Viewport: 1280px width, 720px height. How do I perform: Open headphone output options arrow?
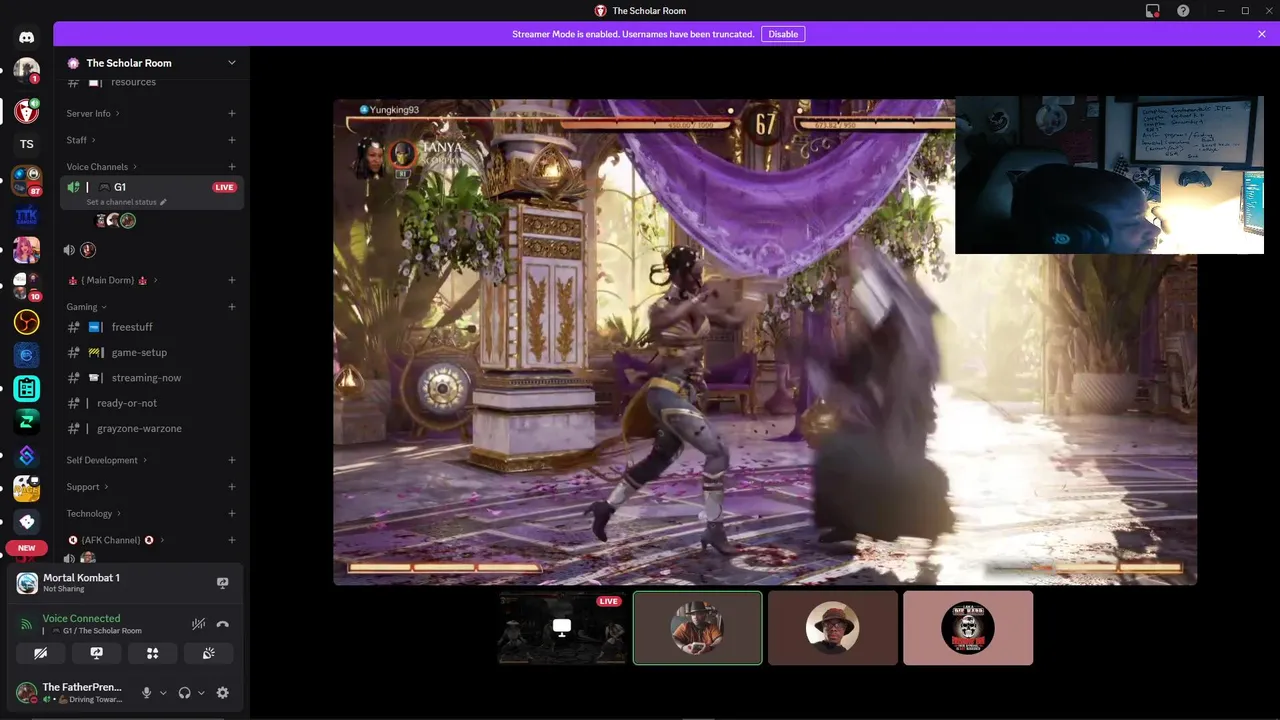coord(201,693)
